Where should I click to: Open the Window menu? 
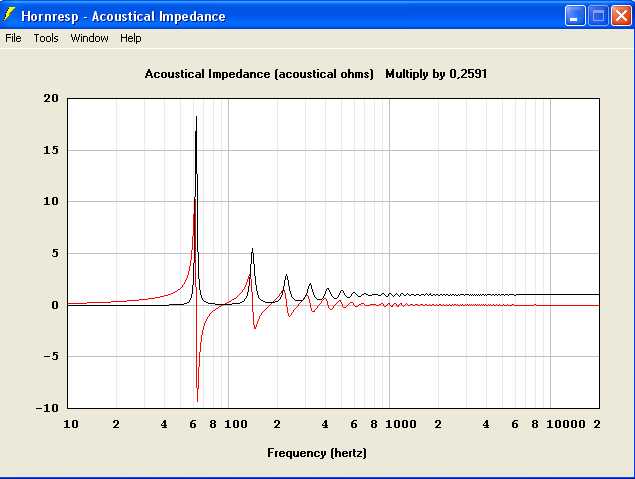[89, 38]
